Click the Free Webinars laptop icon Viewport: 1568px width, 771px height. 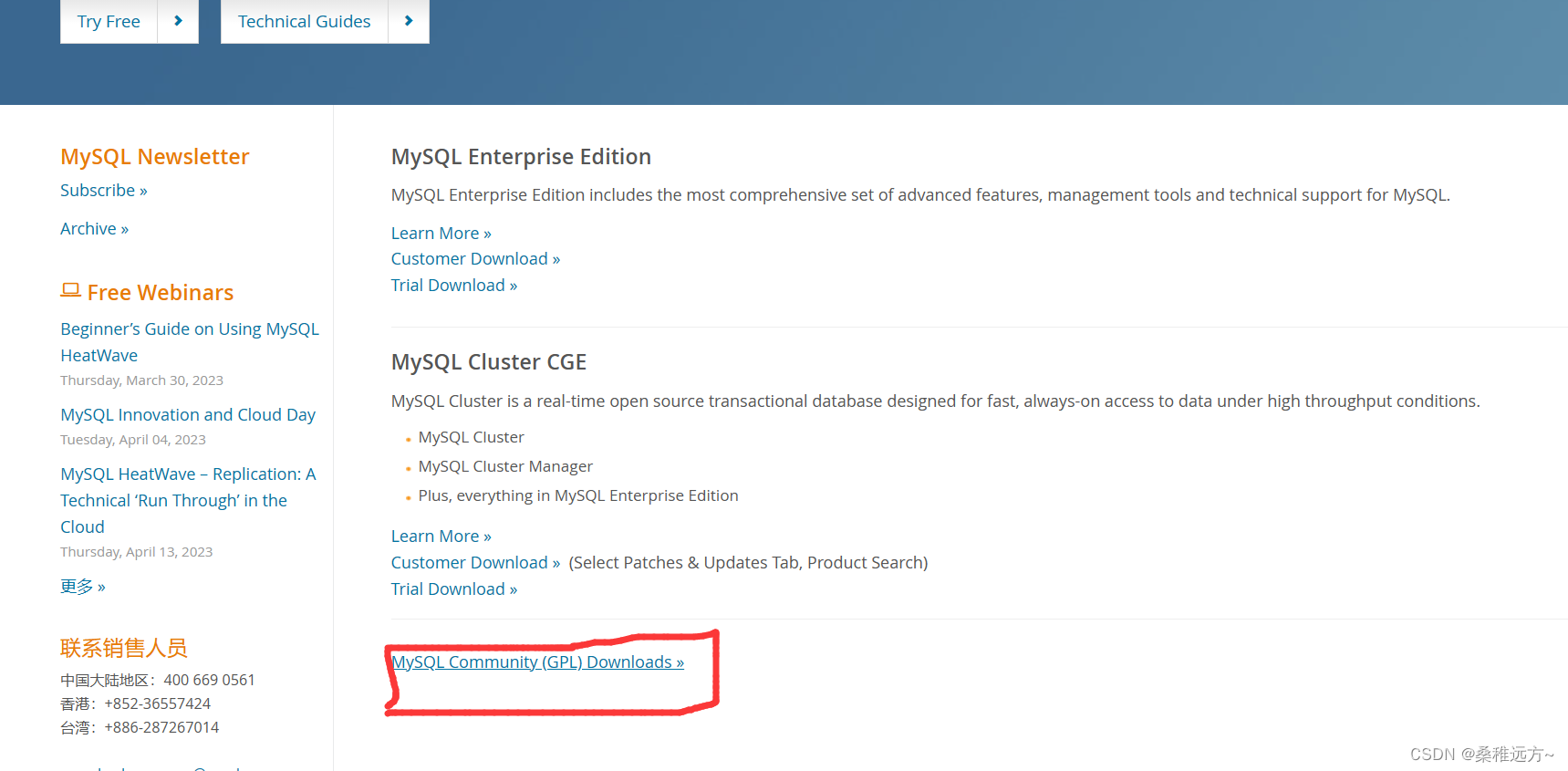coord(70,290)
